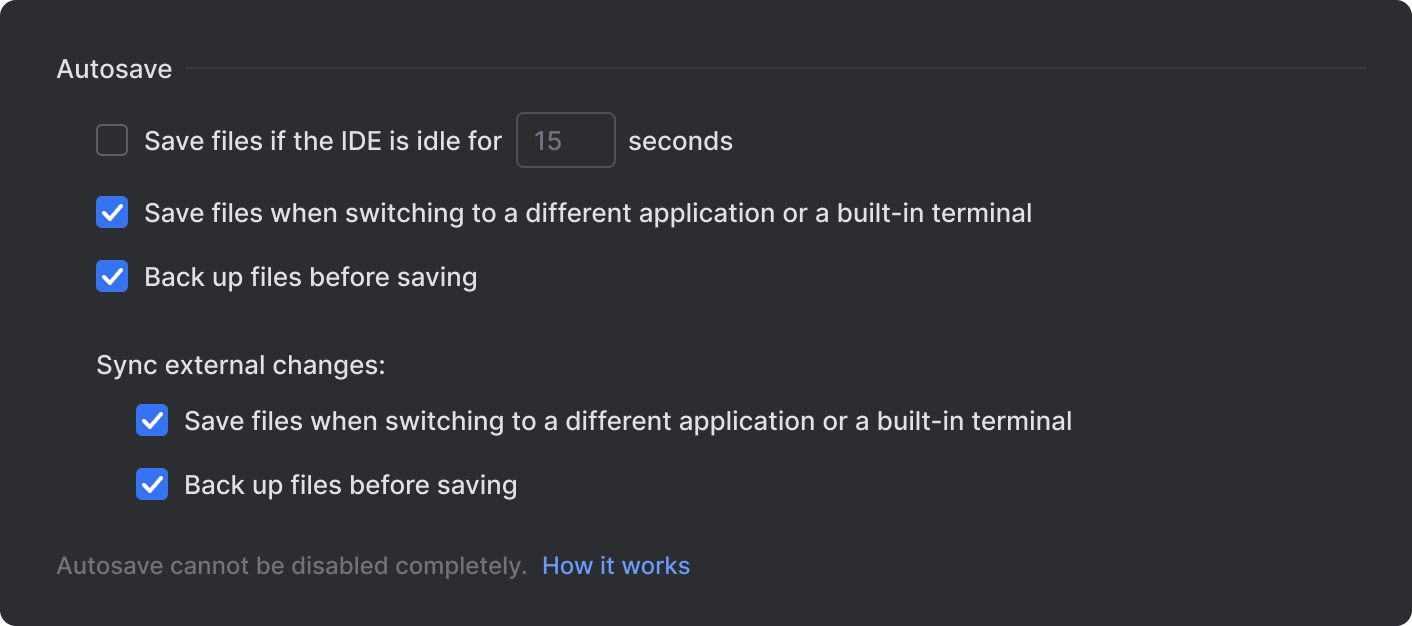Image resolution: width=1412 pixels, height=626 pixels.
Task: Toggle the Sync external changes save checkbox
Action: (x=151, y=420)
